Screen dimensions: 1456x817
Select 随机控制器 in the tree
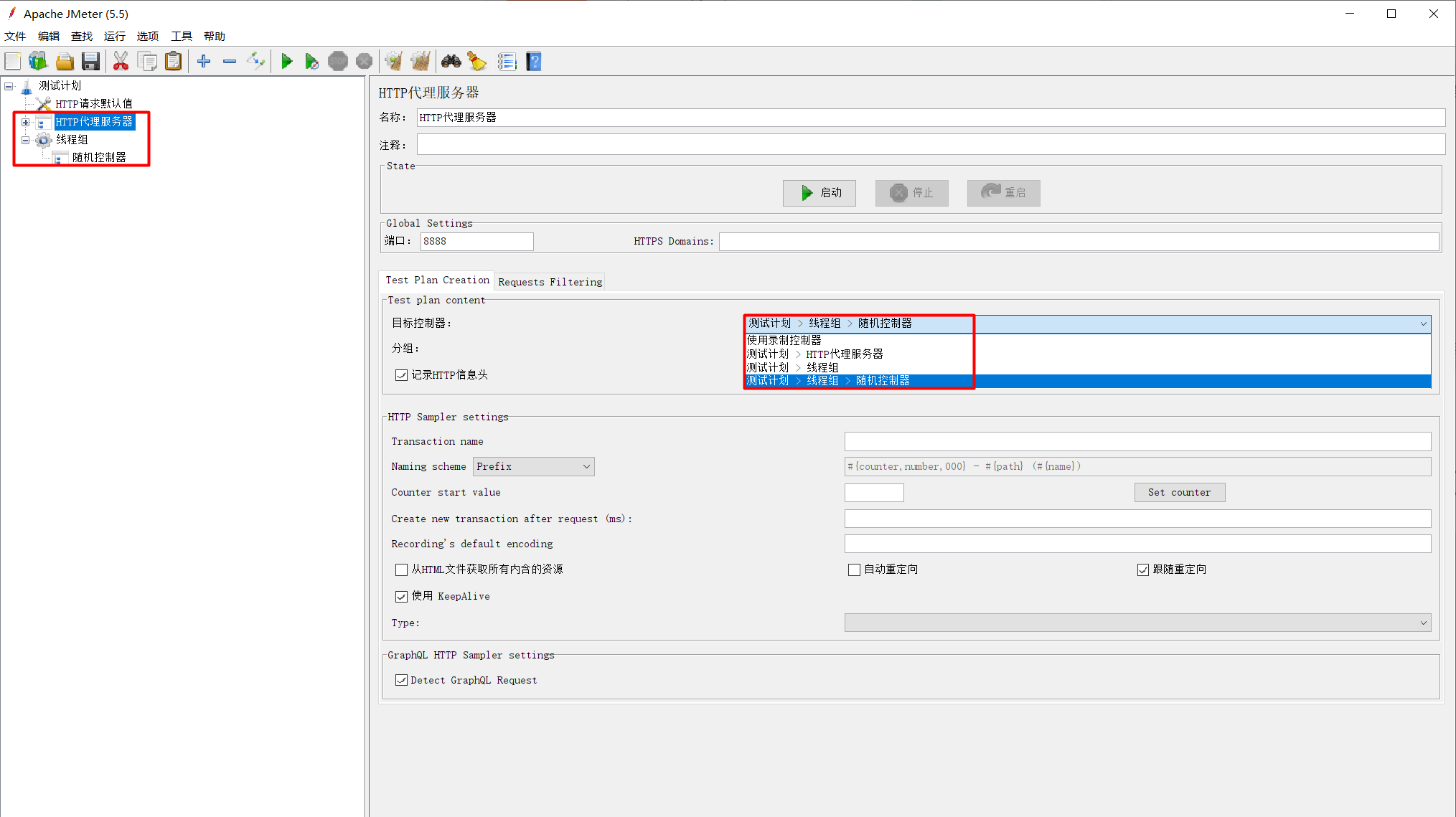(99, 158)
